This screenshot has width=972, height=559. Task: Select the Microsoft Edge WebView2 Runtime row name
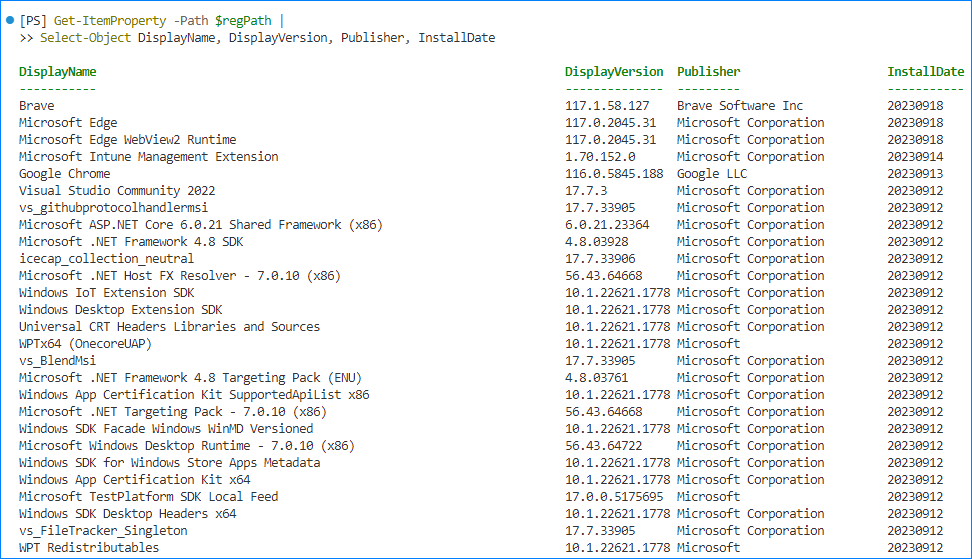(127, 140)
